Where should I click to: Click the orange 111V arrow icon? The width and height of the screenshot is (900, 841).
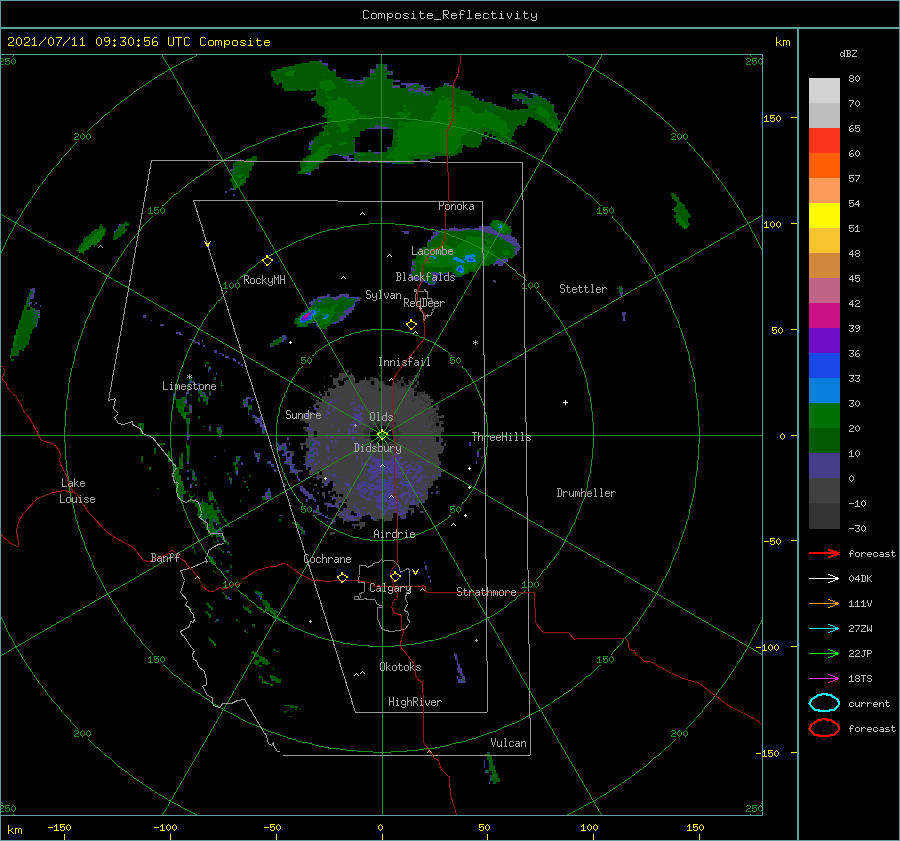(824, 603)
